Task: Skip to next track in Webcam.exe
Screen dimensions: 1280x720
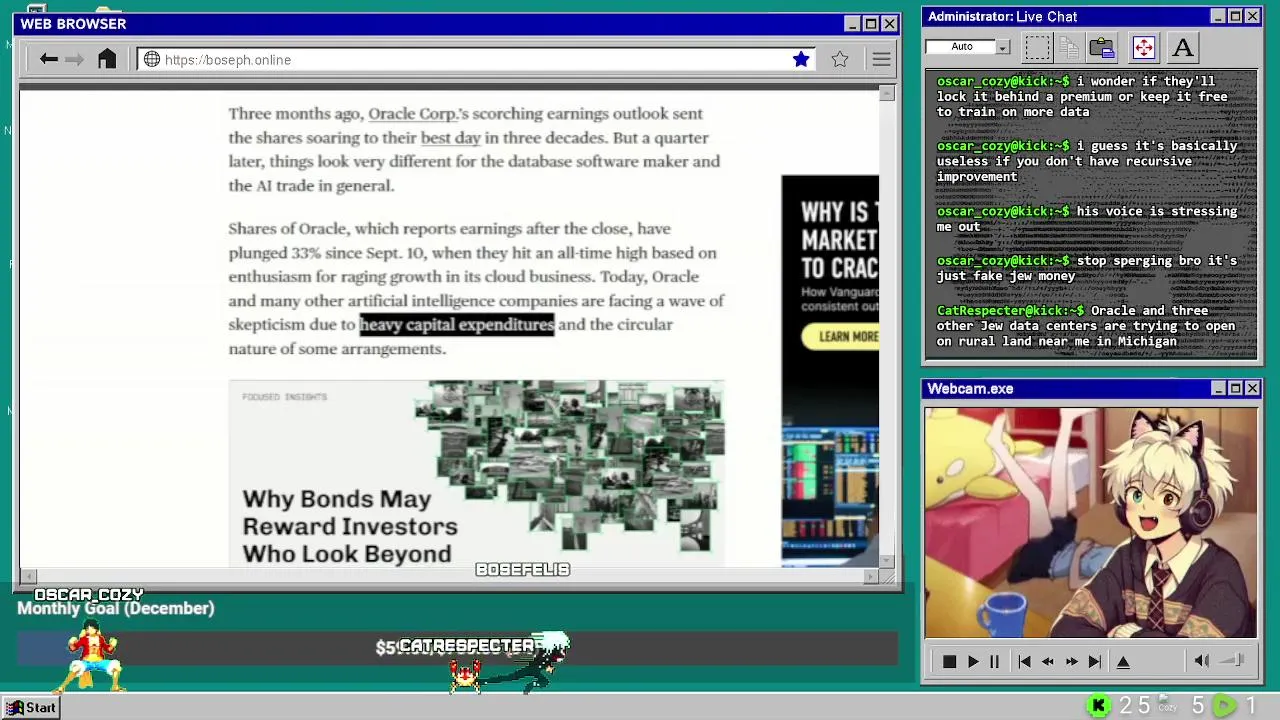Action: (x=1095, y=661)
